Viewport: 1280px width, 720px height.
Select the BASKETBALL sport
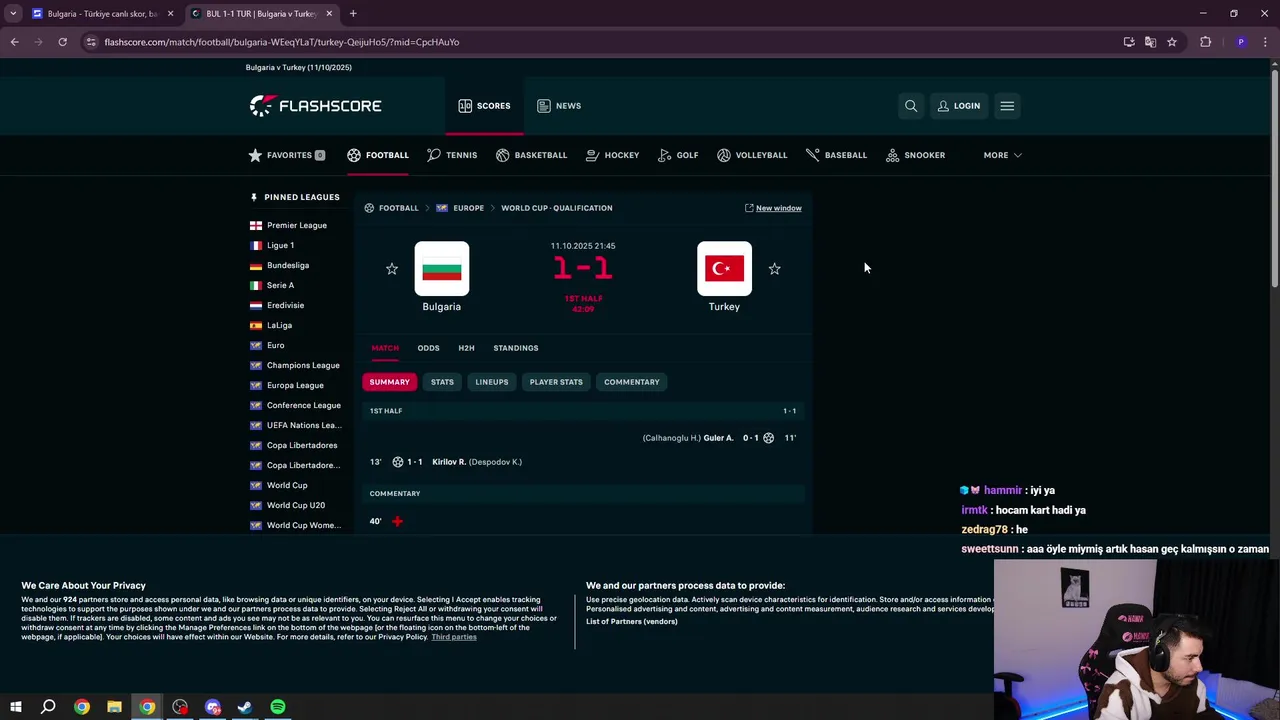(531, 155)
